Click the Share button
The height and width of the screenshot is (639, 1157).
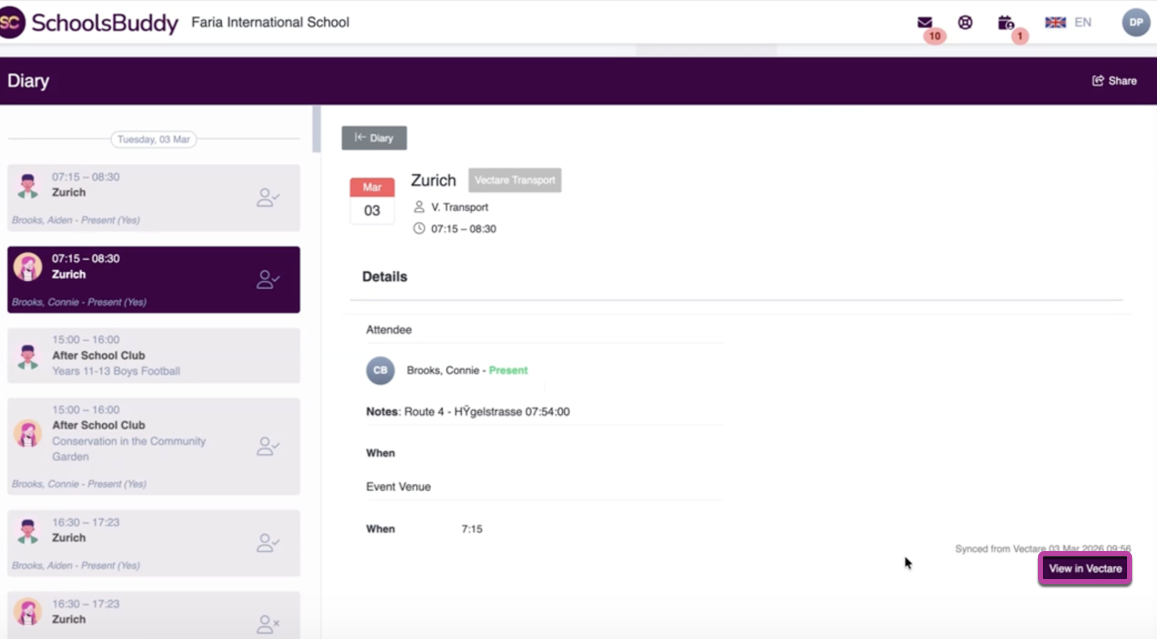[1114, 81]
